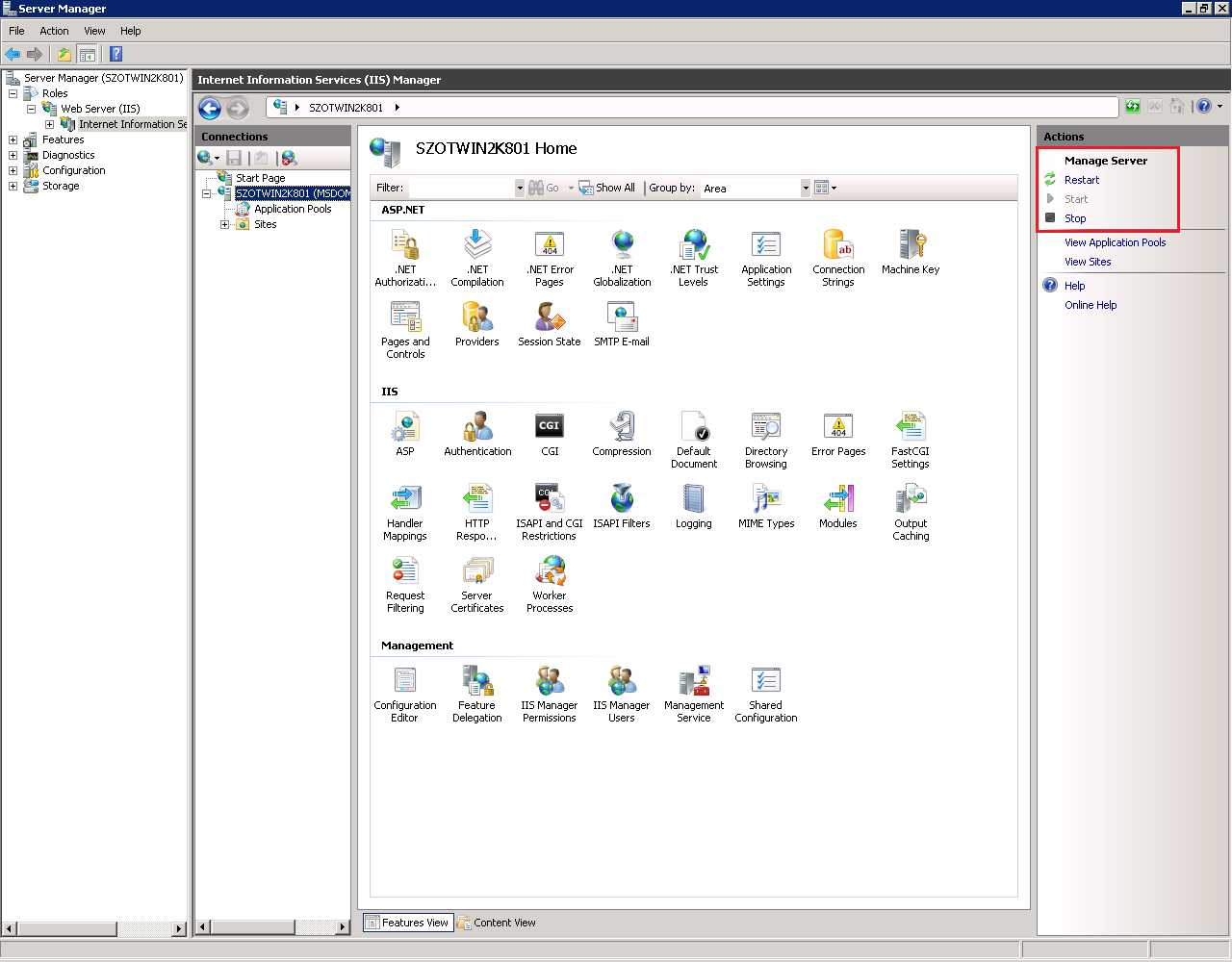Open Application Settings feature

pyautogui.click(x=766, y=257)
